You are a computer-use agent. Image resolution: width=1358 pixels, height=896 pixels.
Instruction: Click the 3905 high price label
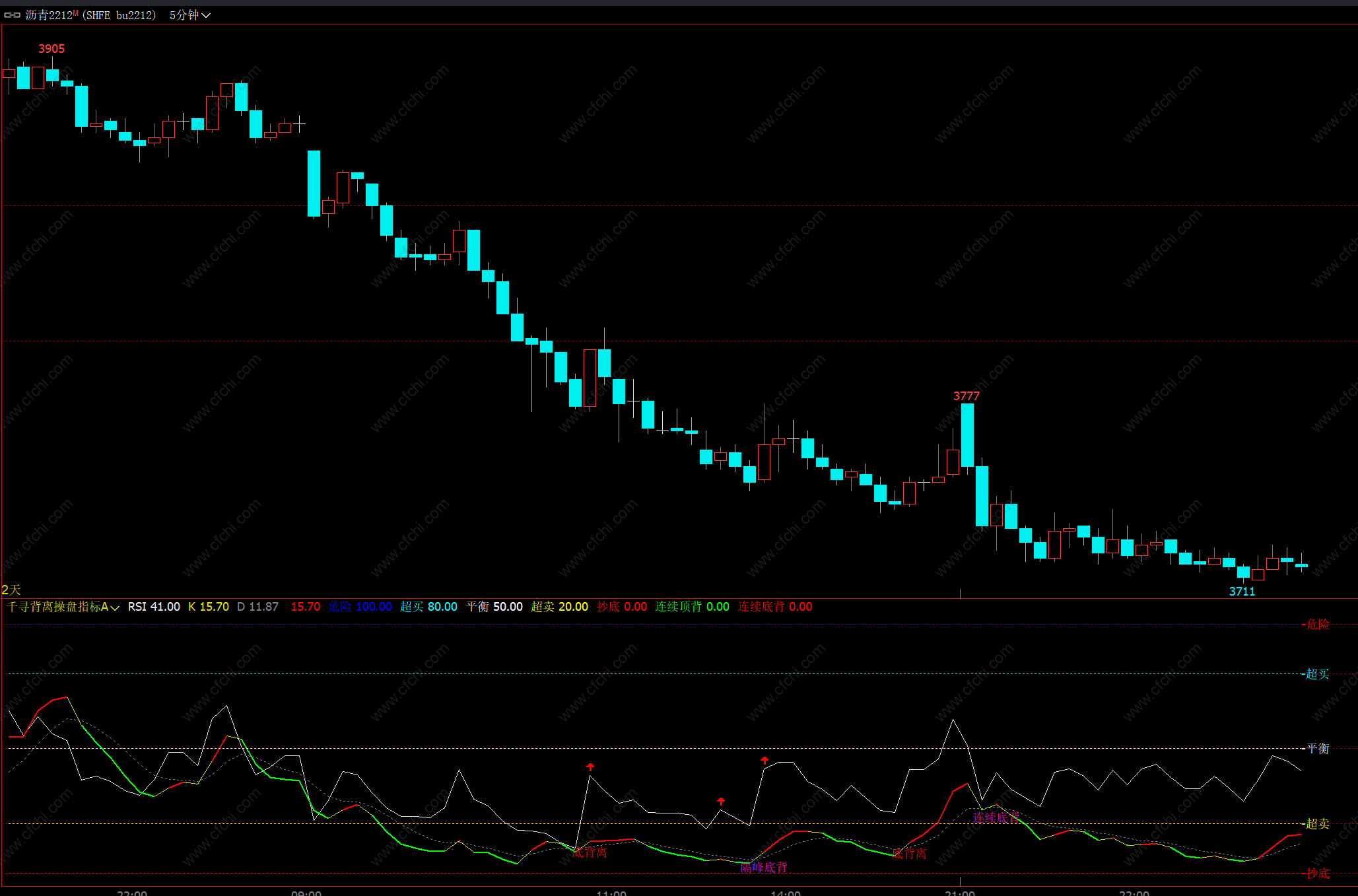(x=51, y=49)
